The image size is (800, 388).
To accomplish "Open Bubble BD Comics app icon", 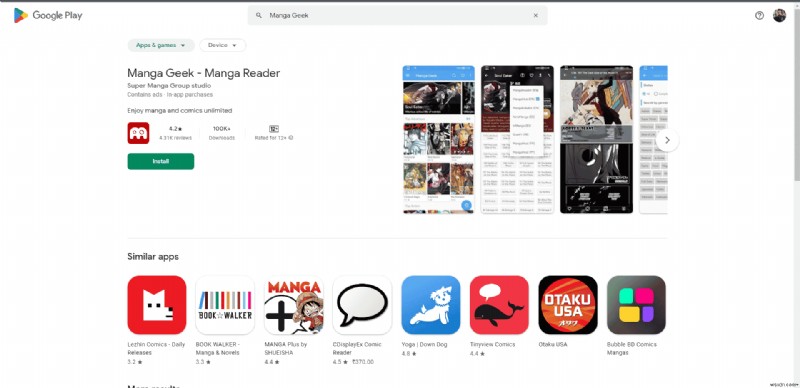I will [x=636, y=305].
